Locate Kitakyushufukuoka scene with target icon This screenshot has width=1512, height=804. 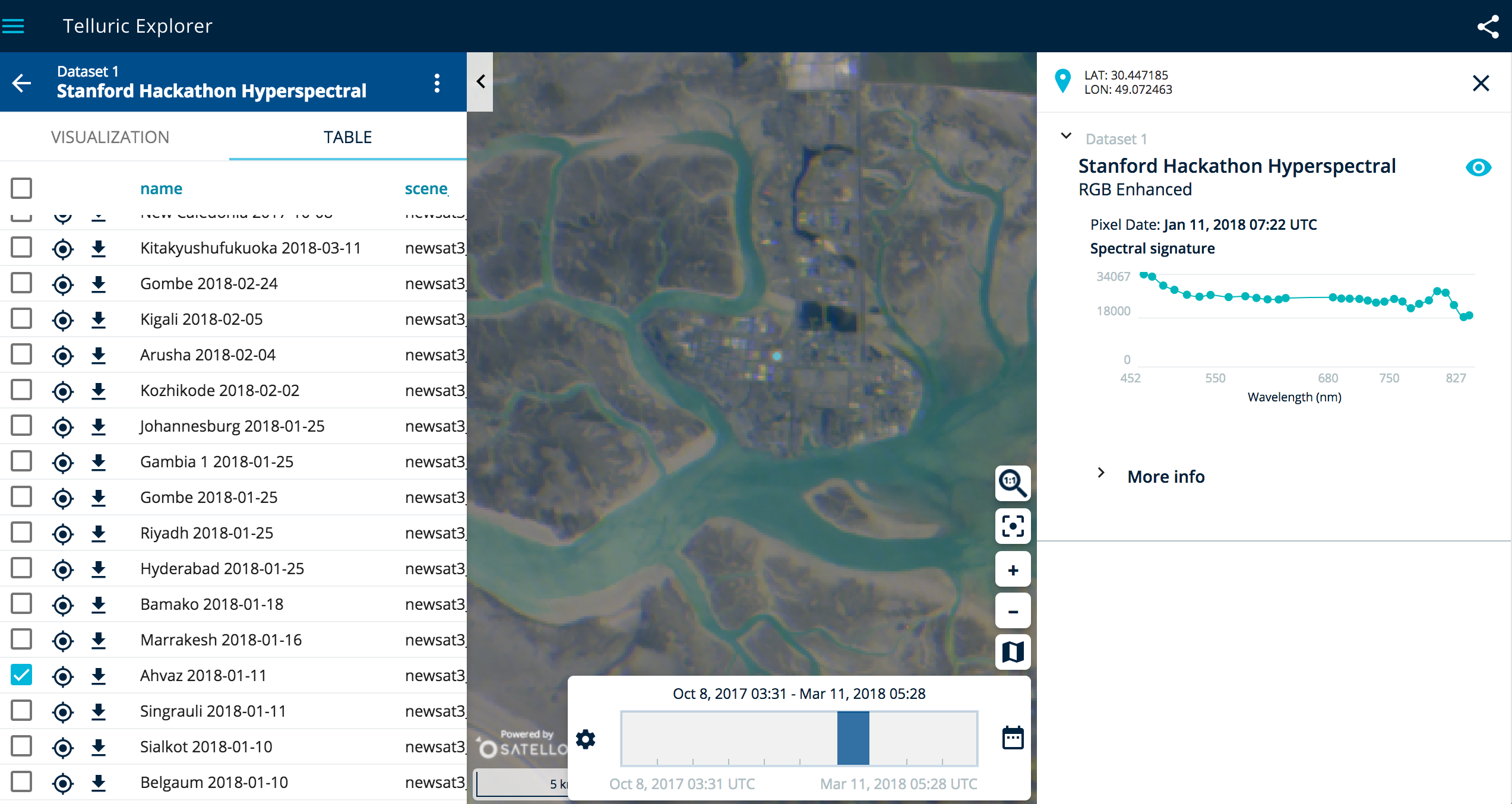pyautogui.click(x=63, y=249)
